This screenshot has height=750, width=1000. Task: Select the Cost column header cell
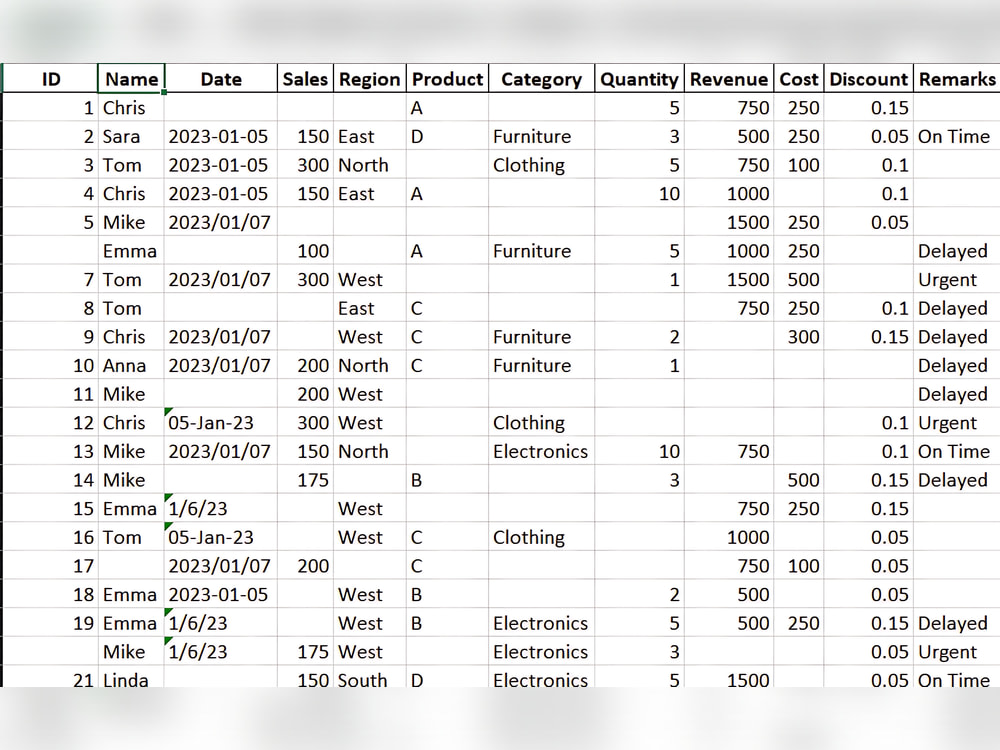click(798, 78)
